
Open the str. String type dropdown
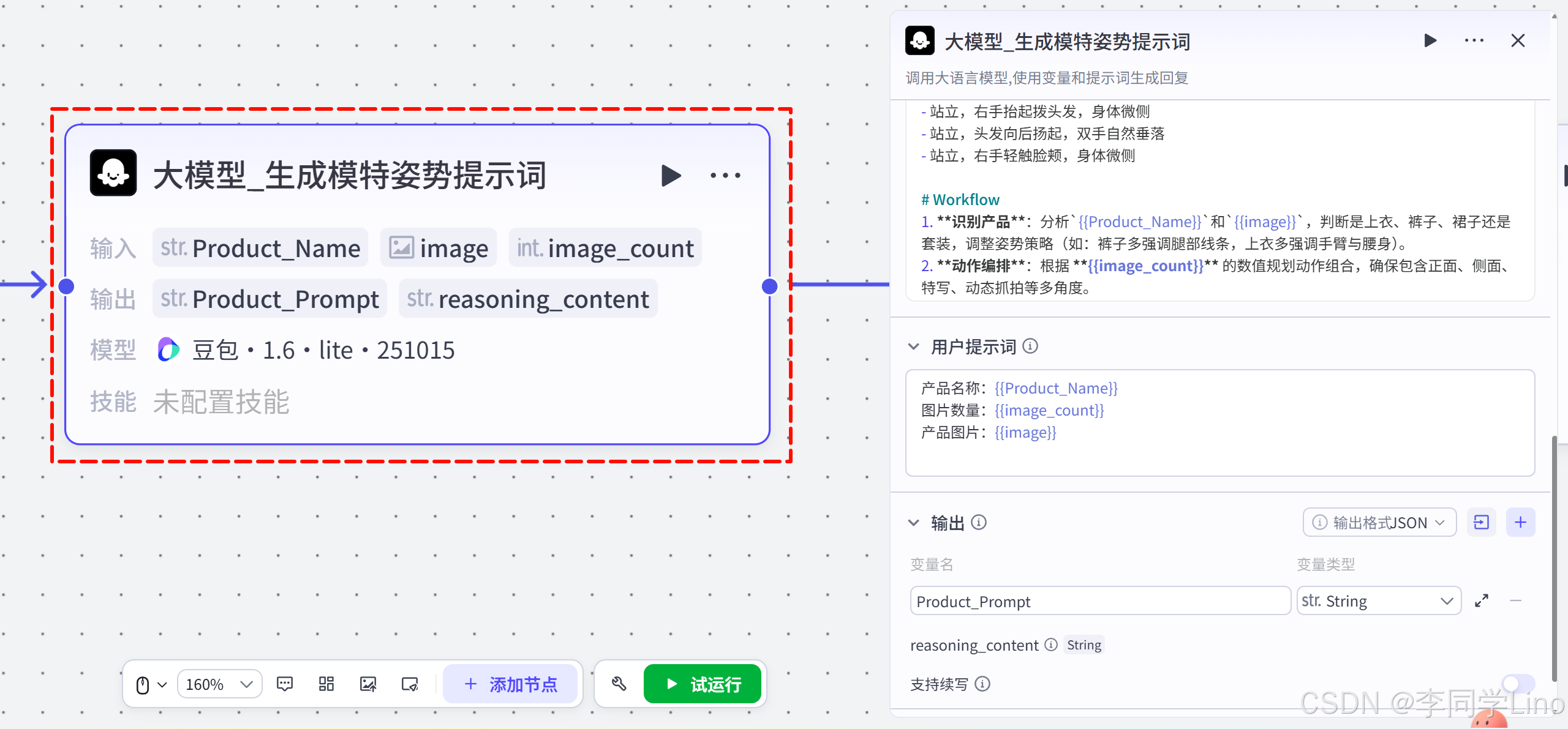point(1378,601)
